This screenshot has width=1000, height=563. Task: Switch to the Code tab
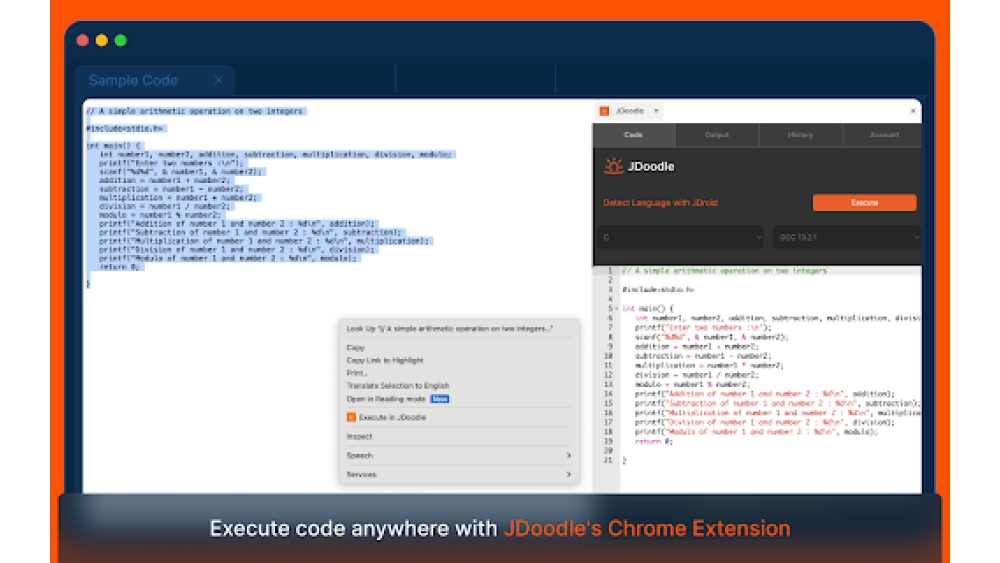pos(633,135)
